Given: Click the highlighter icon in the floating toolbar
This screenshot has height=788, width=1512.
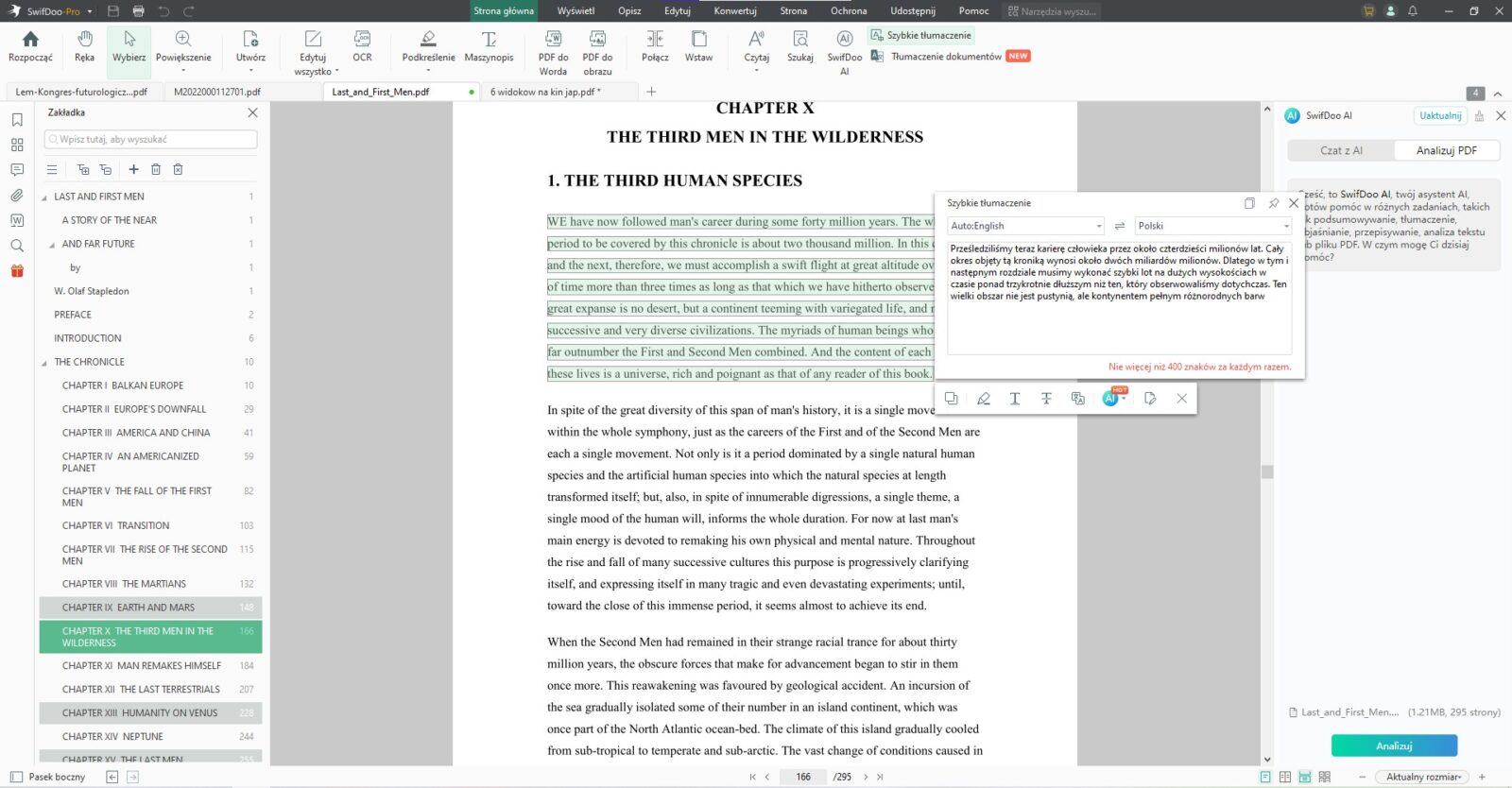Looking at the screenshot, I should pos(983,399).
